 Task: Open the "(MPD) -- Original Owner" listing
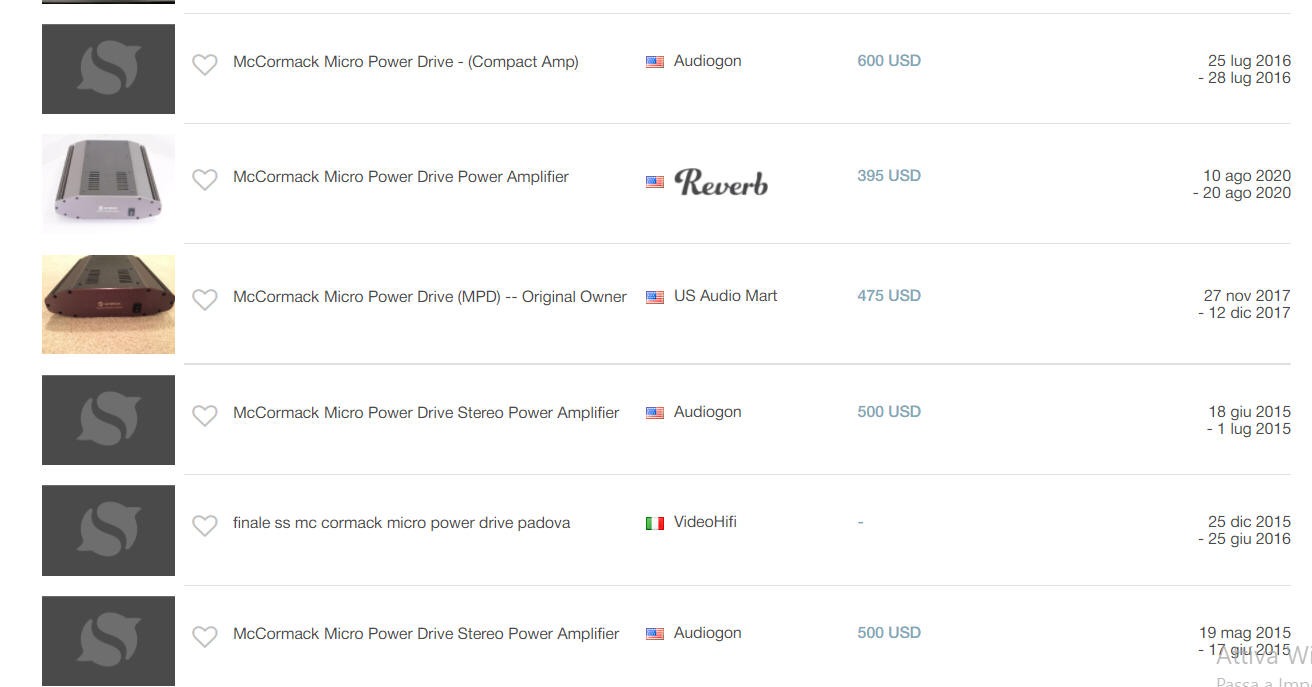coord(429,297)
